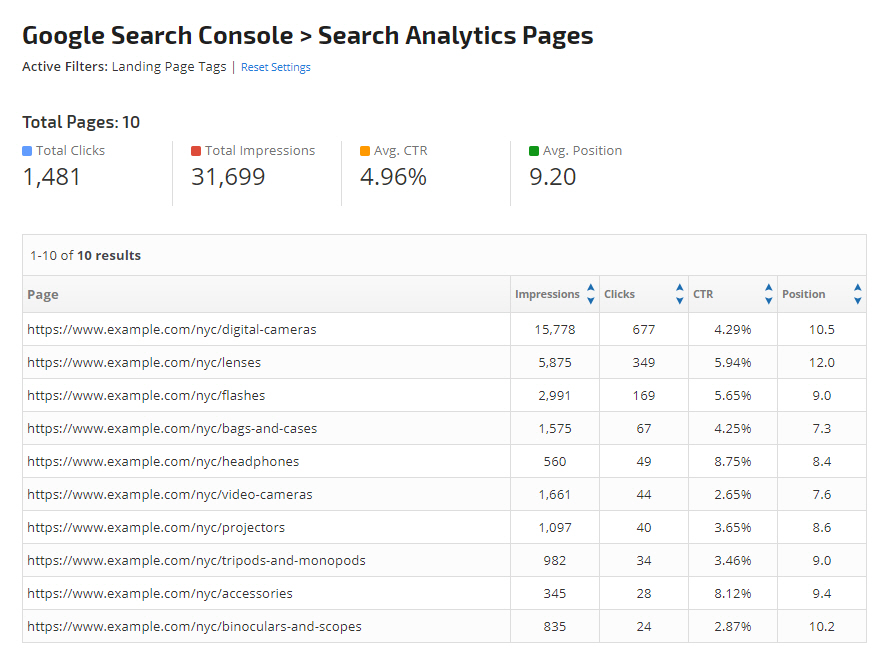
Task: Open the digital-cameras page URL
Action: 172,329
